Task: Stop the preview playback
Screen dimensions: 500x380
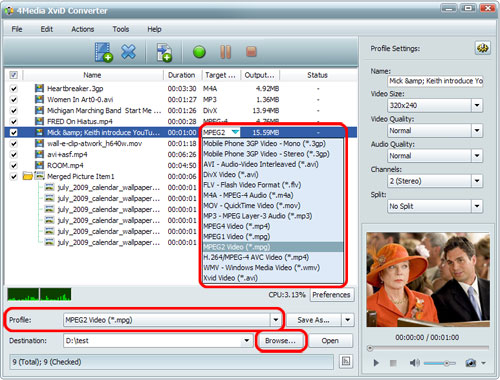Action: pyautogui.click(x=393, y=363)
